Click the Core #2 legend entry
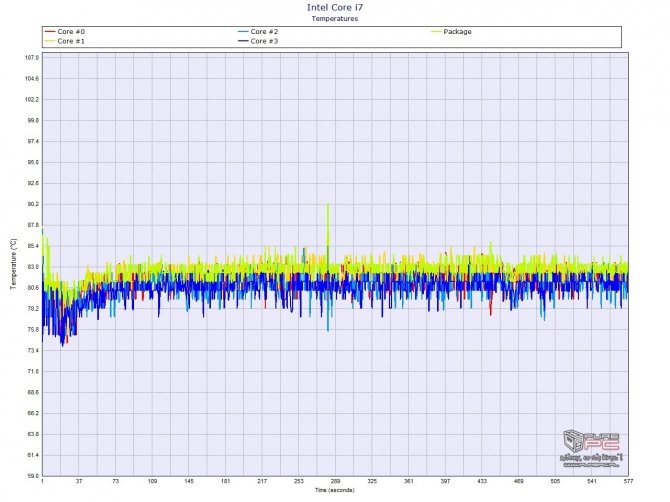Viewport: 670px width, 502px height. [258, 32]
